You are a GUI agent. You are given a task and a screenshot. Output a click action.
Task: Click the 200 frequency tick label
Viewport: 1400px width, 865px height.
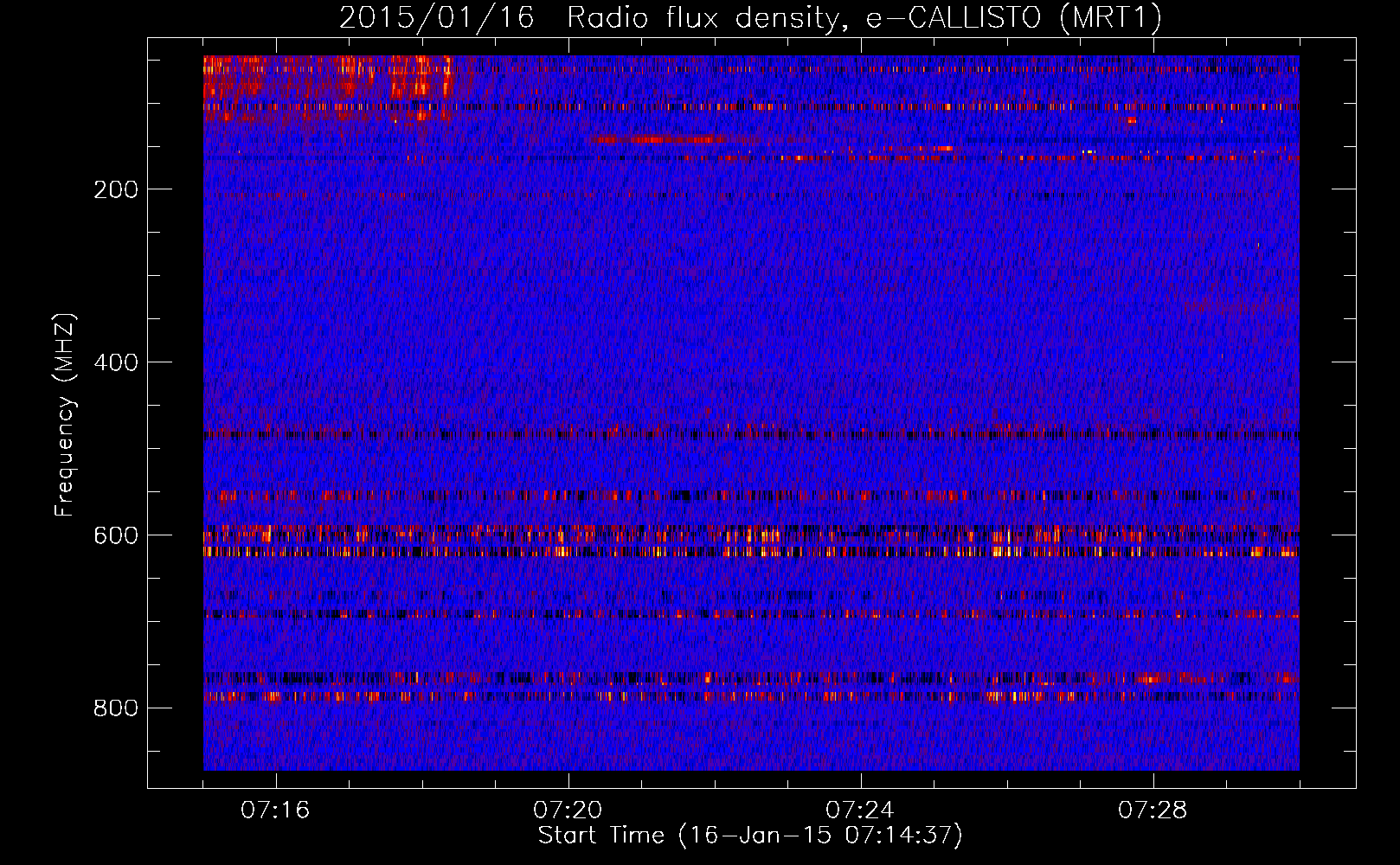tap(116, 189)
